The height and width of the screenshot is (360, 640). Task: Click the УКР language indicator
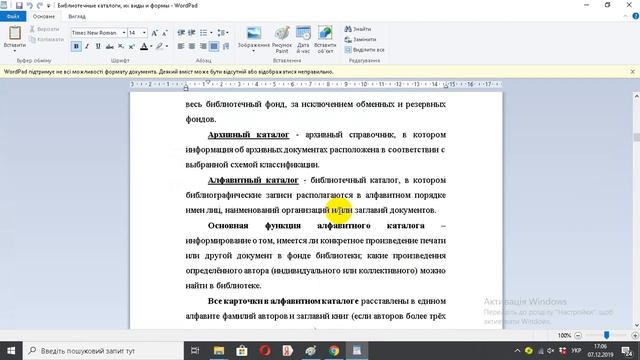click(x=576, y=351)
